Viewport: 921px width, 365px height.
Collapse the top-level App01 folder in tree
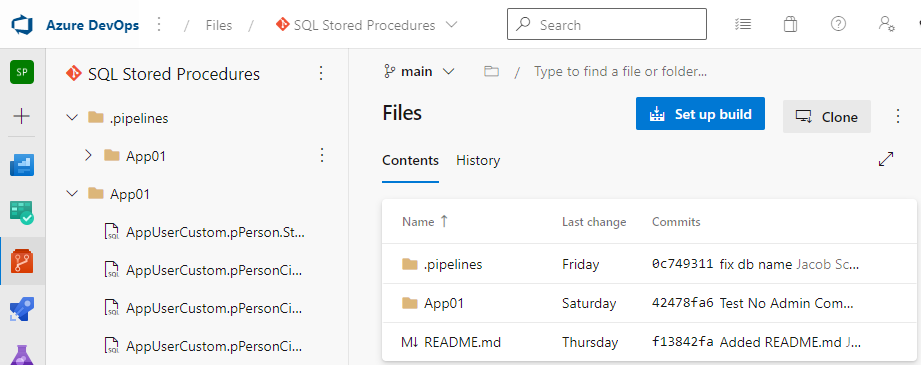click(x=72, y=193)
